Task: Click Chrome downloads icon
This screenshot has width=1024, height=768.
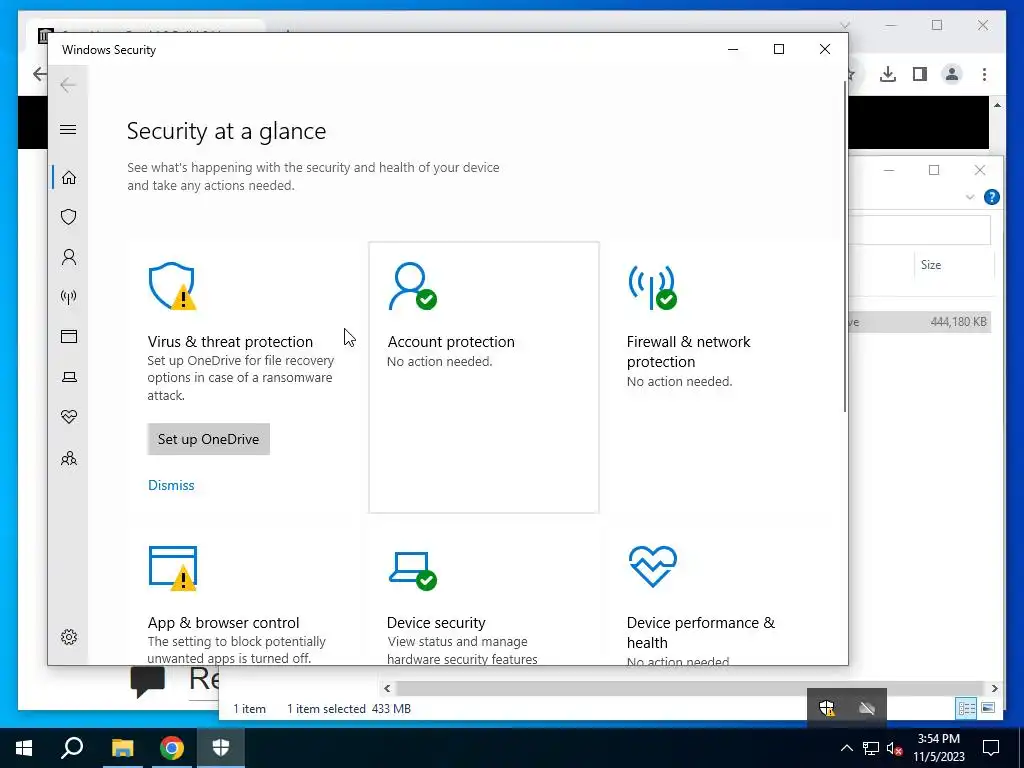Action: [x=888, y=74]
